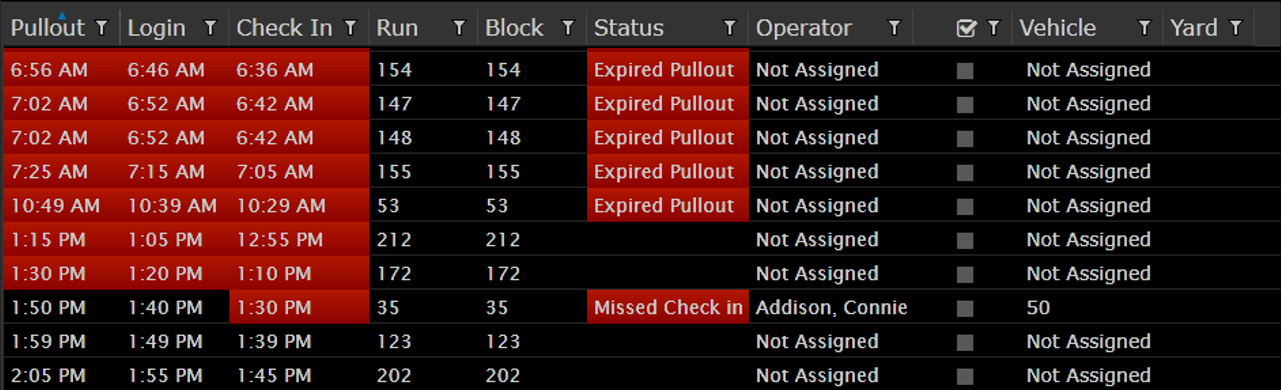1281x390 pixels.
Task: Open the Vehicle column filter icon
Action: (x=1144, y=29)
